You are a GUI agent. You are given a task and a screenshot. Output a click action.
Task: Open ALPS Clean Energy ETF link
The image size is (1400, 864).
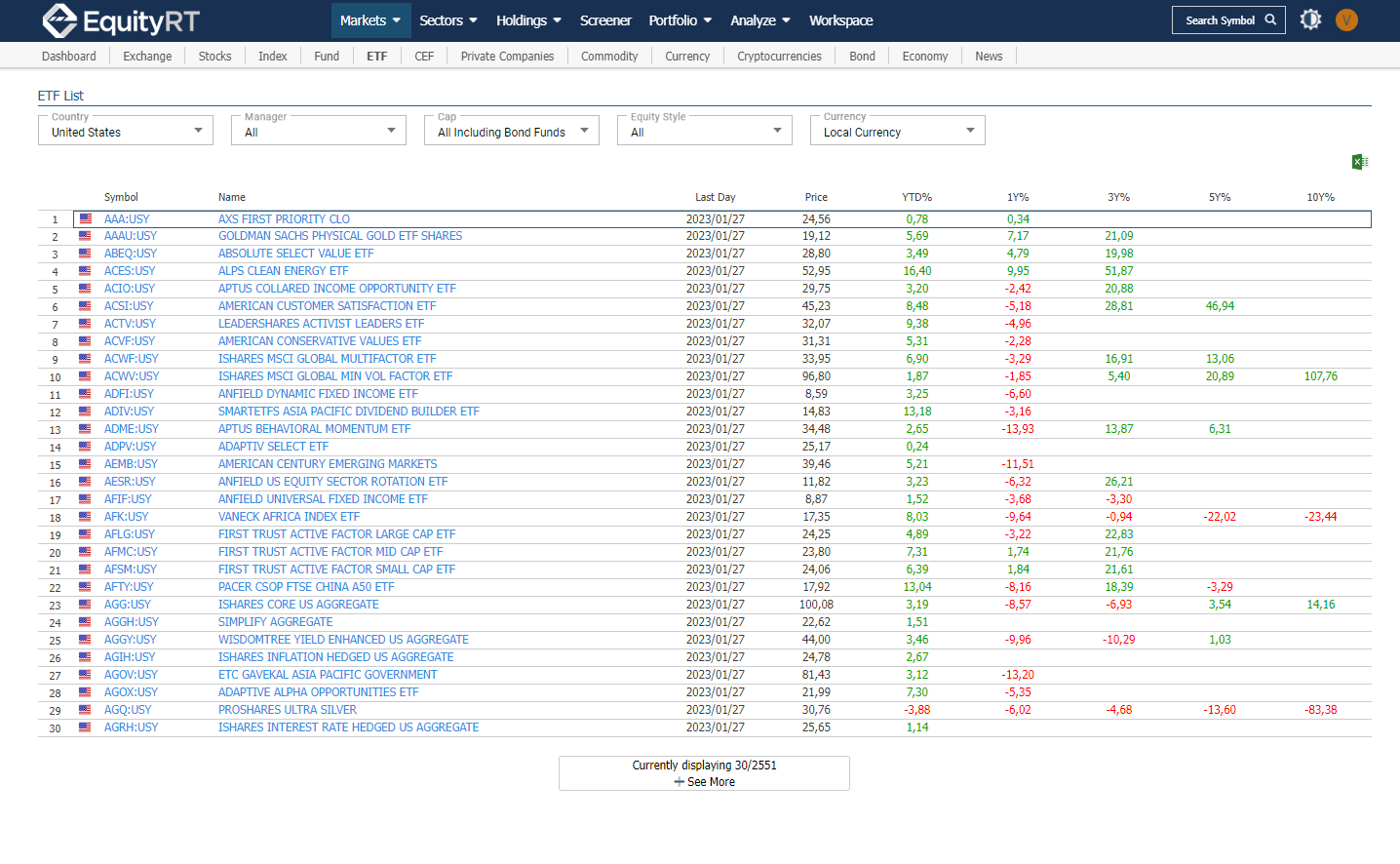(283, 271)
